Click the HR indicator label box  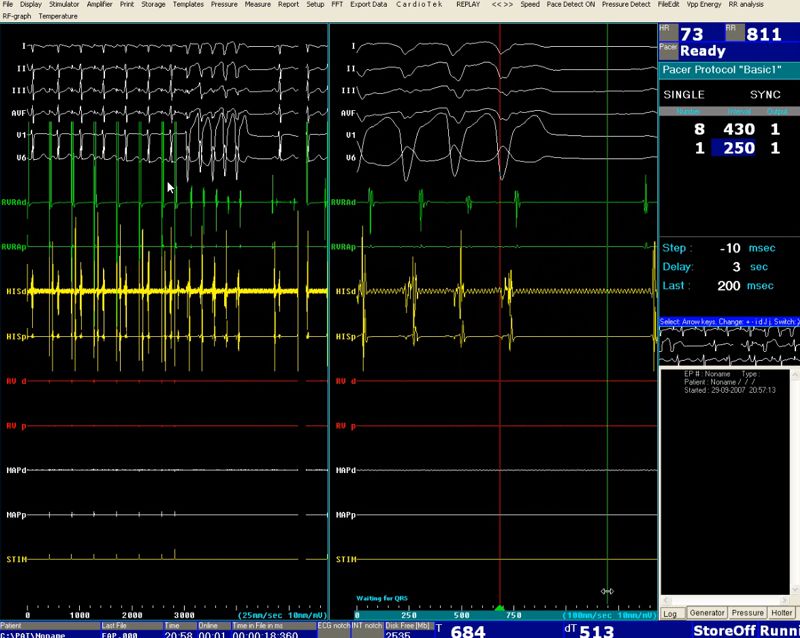[x=668, y=32]
